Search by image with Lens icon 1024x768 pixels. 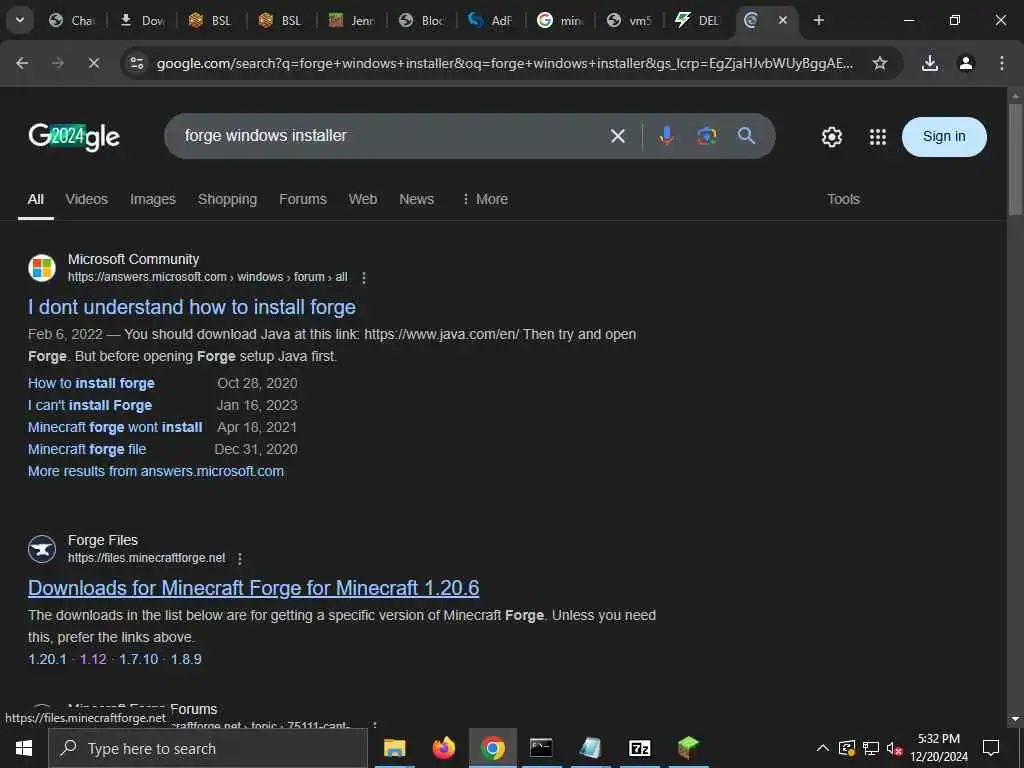707,136
